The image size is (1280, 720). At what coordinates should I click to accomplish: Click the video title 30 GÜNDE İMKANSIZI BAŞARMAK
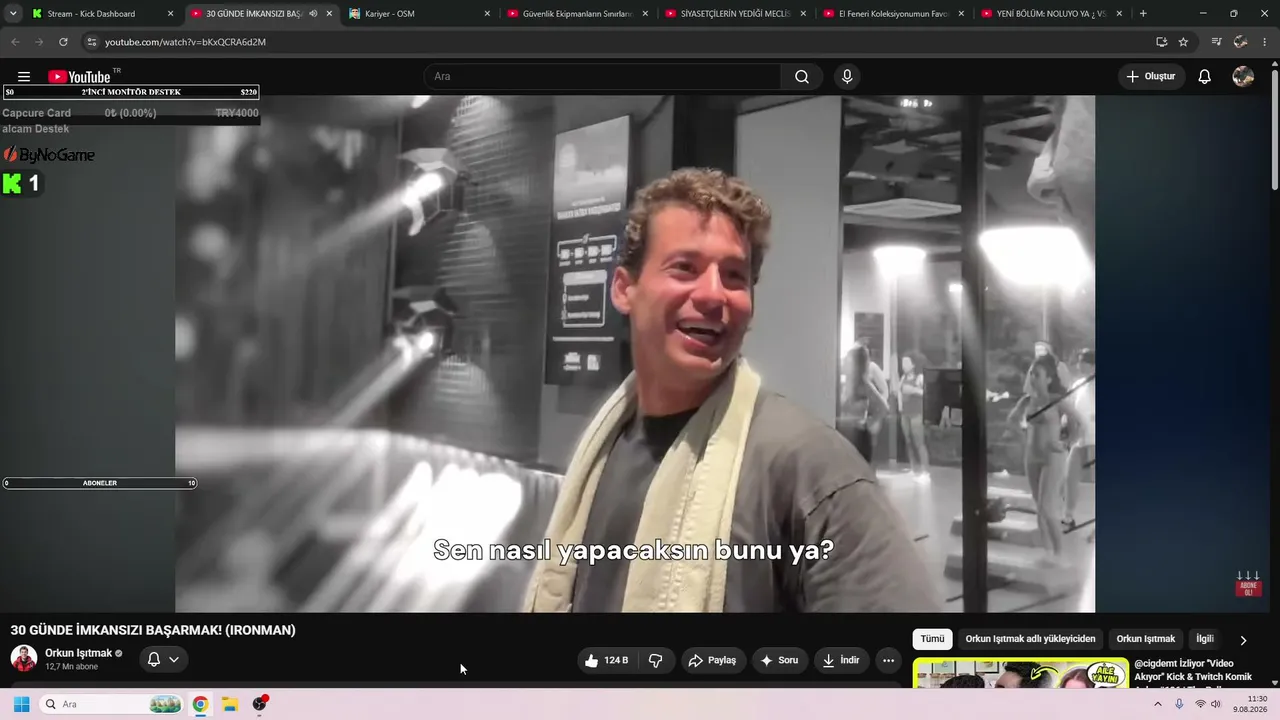tap(153, 630)
